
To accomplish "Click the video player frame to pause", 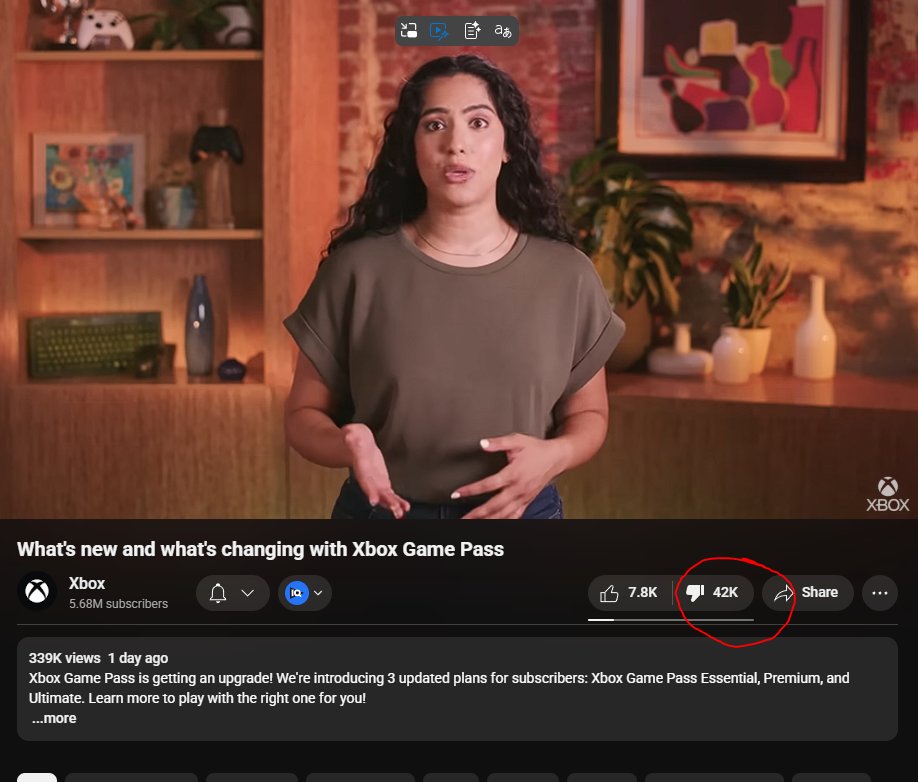I will (459, 259).
